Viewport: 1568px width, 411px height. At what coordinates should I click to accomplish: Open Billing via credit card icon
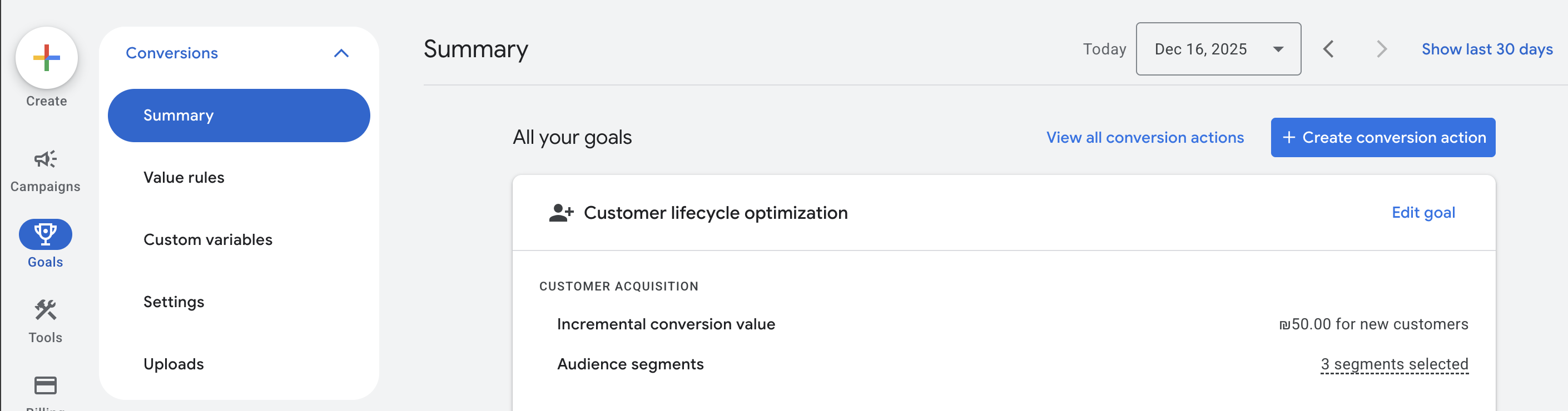pyautogui.click(x=46, y=385)
